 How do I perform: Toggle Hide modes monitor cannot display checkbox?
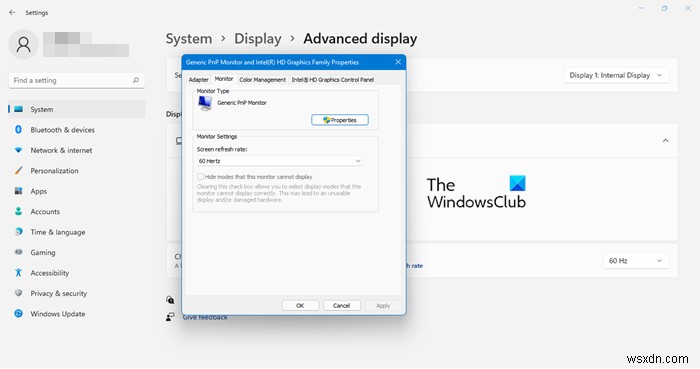click(x=200, y=177)
